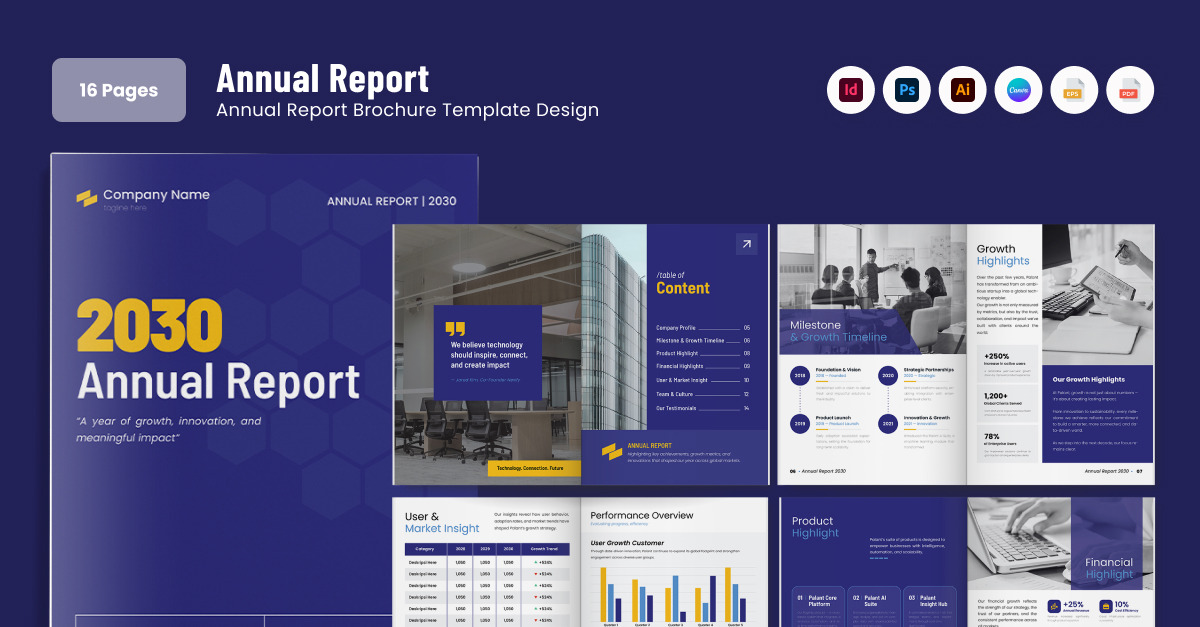Click ANNUAL REPORT | 2030 cover header
Image resolution: width=1200 pixels, height=627 pixels.
pyautogui.click(x=392, y=201)
